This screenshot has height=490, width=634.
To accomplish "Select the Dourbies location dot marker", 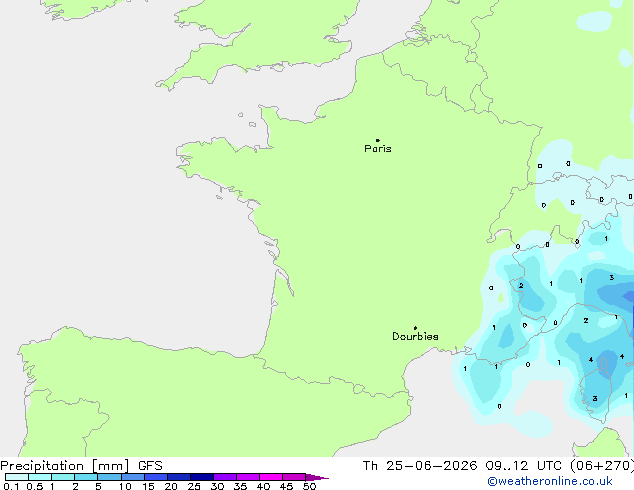I will coord(415,328).
